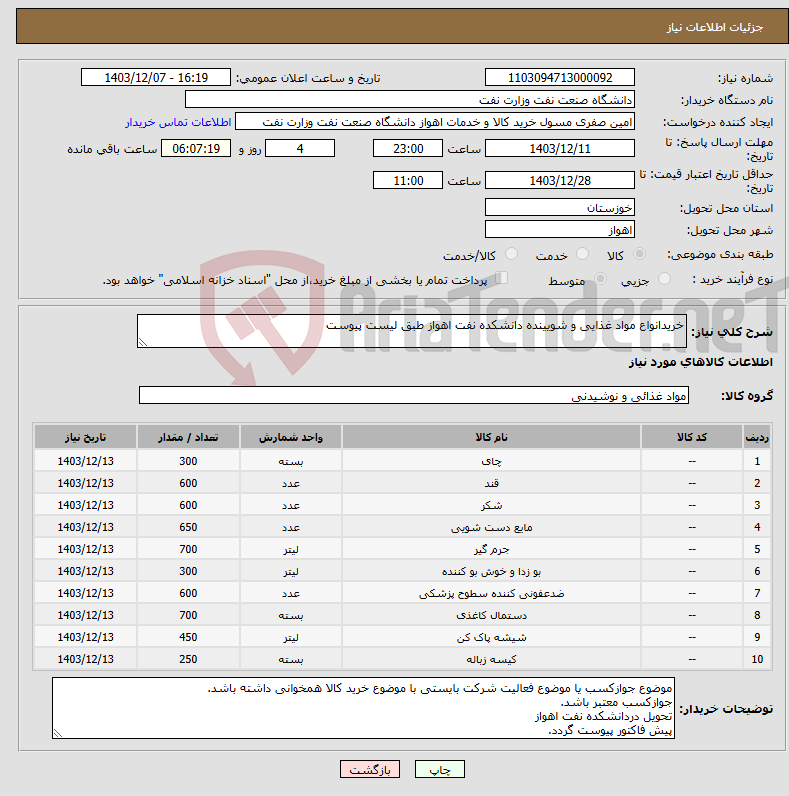Select the خدمت radio button
The height and width of the screenshot is (796, 789).
582,253
